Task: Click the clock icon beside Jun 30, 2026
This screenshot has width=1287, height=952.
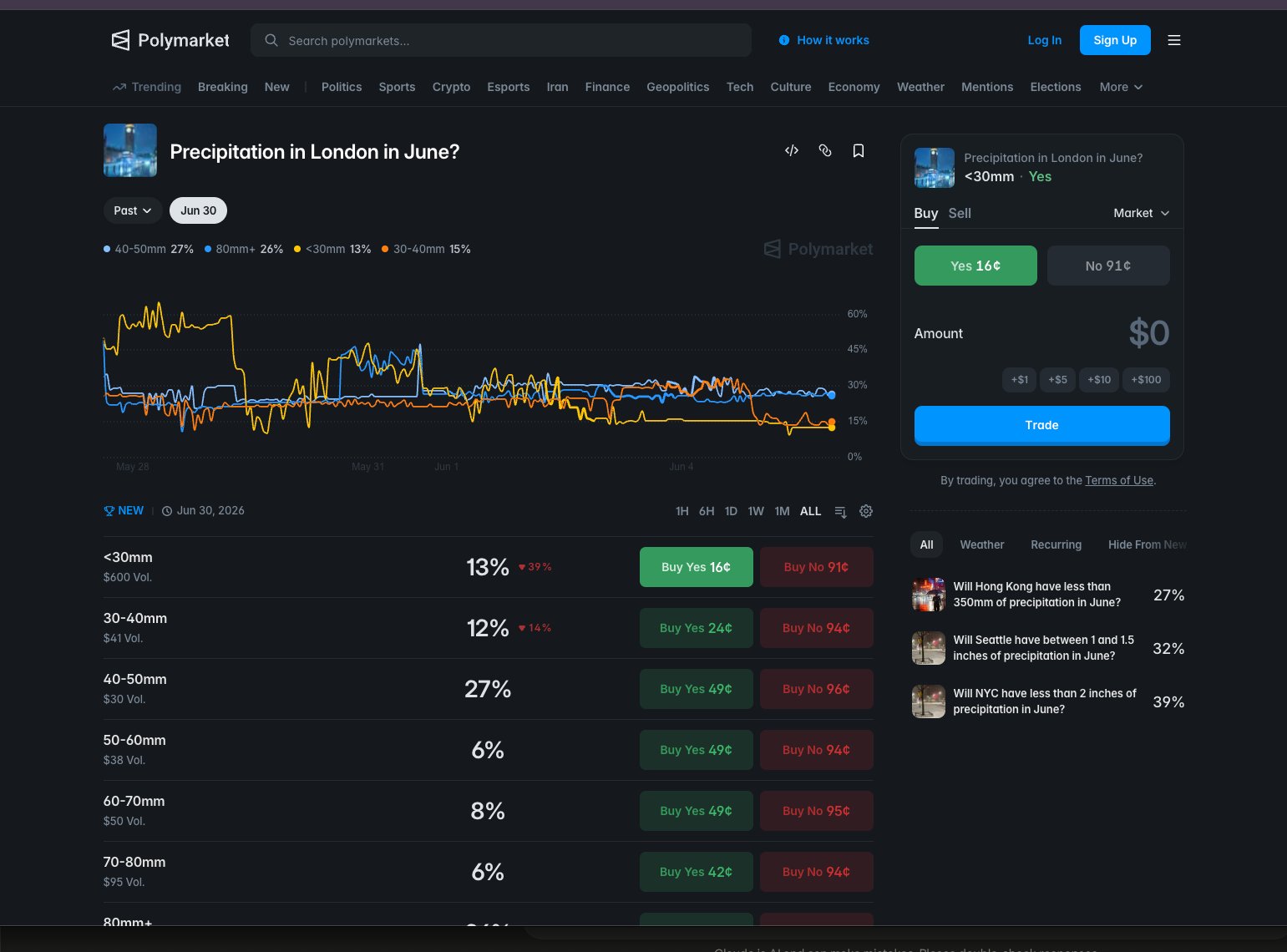Action: (x=167, y=511)
